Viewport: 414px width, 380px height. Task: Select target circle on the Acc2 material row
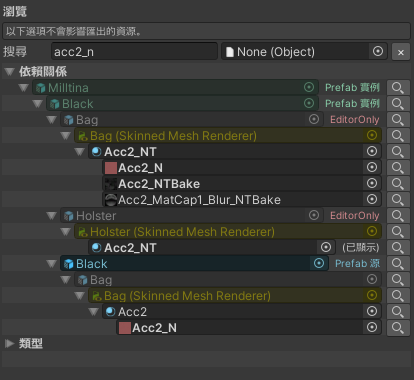point(372,311)
